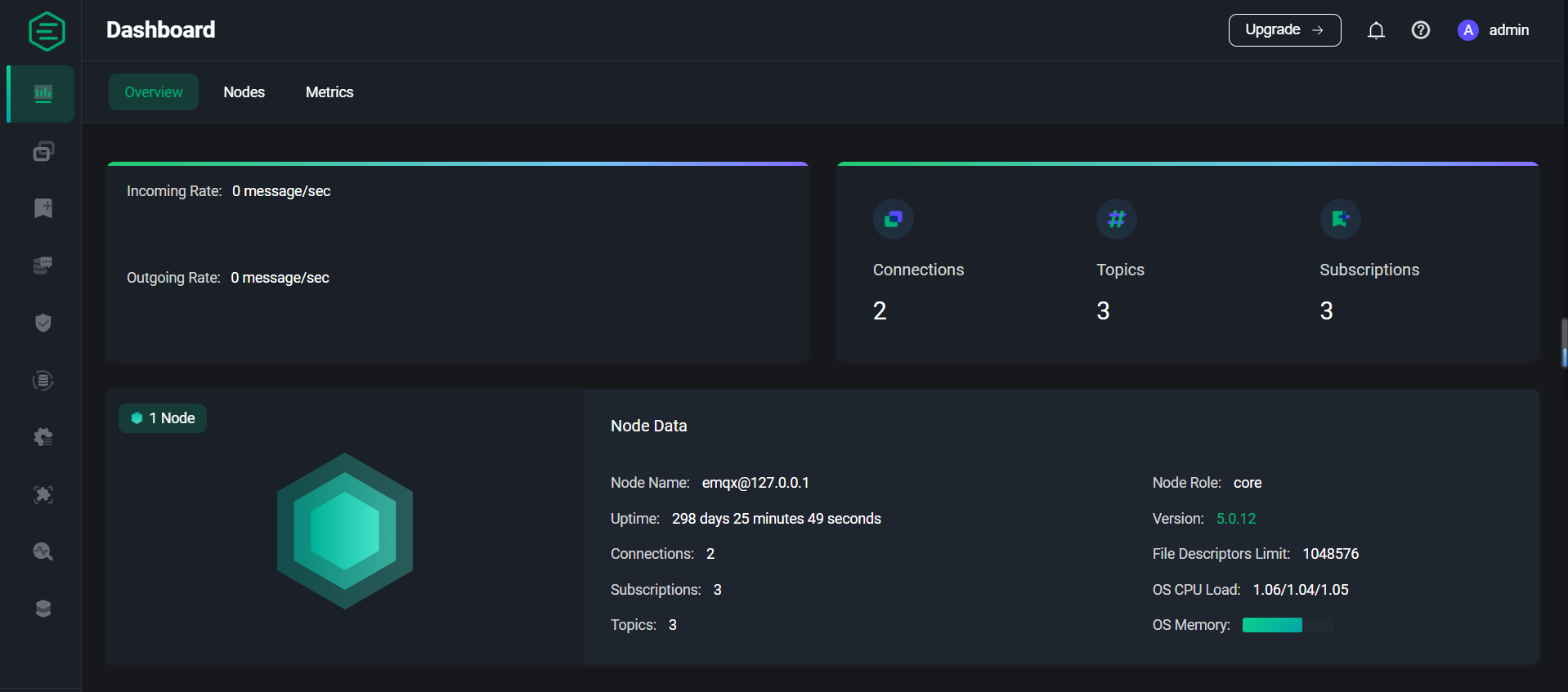Screen dimensions: 1568x692
Task: Open the stacked windows sidebar icon
Action: [43, 151]
